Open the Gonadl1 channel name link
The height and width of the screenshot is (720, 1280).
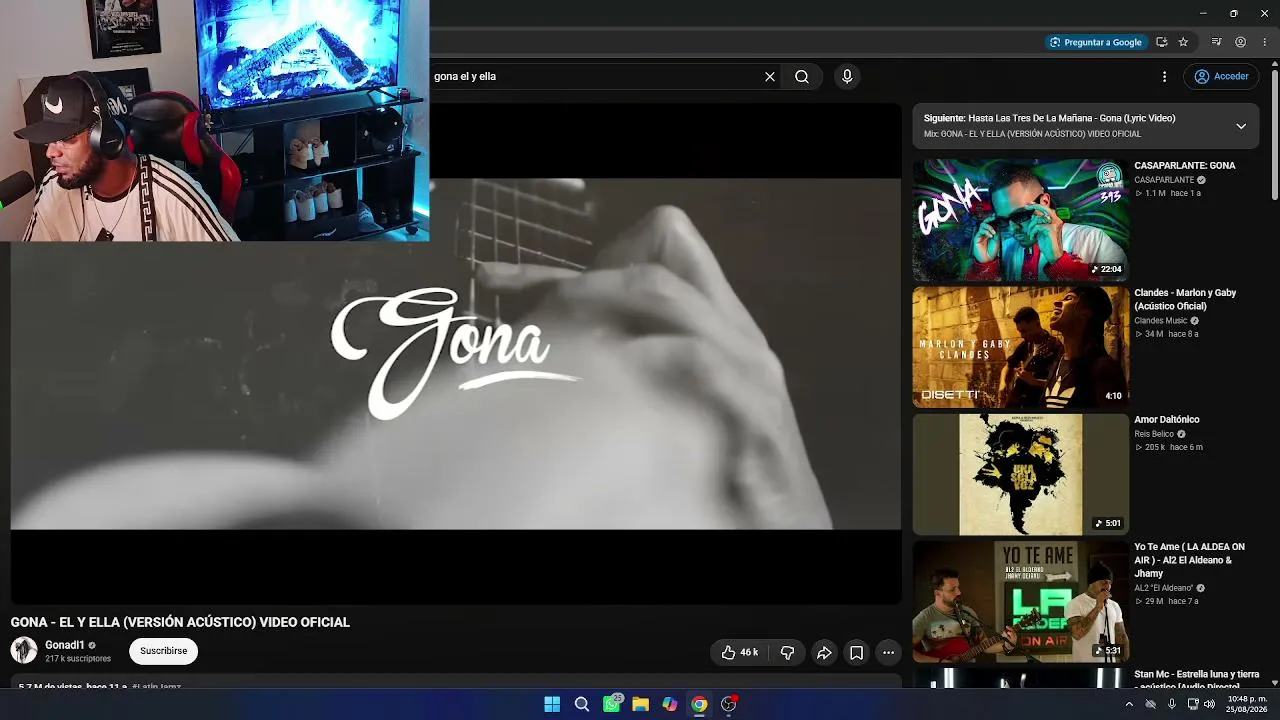[65, 645]
